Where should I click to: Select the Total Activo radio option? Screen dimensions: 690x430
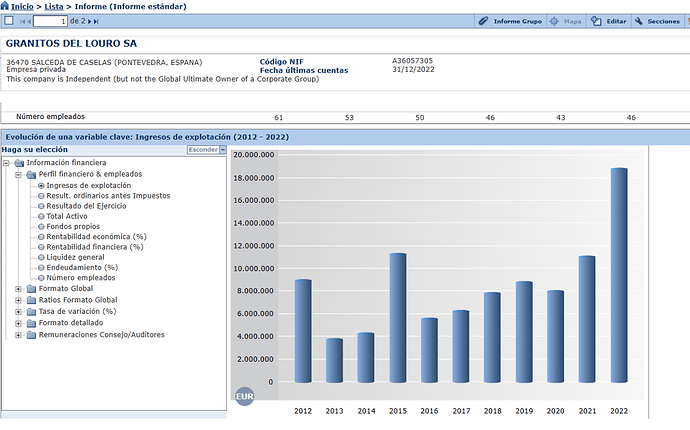pyautogui.click(x=41, y=216)
